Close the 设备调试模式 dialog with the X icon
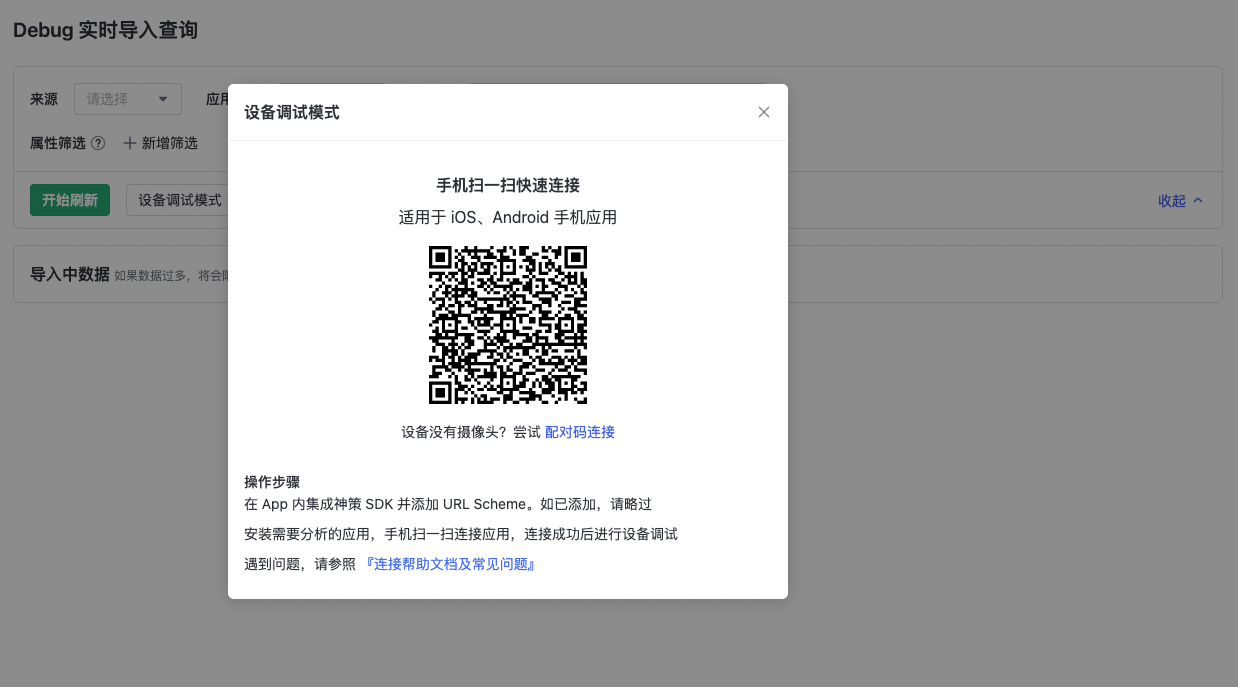This screenshot has height=687, width=1238. 764,112
